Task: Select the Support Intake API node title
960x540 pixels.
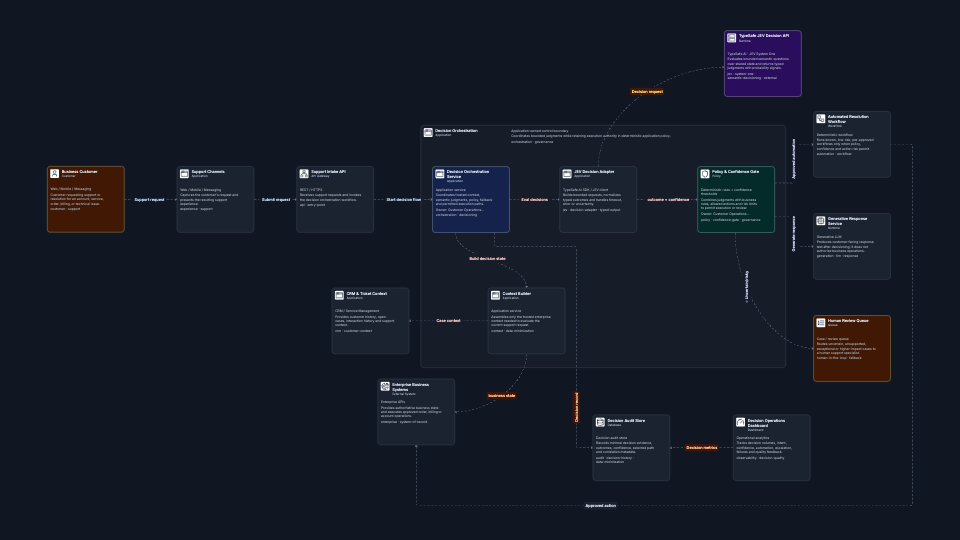Action: (328, 171)
